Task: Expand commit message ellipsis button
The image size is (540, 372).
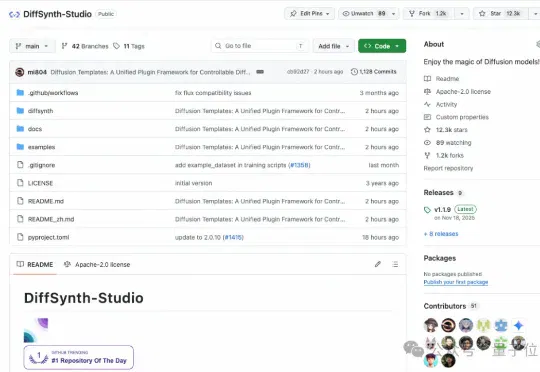Action: 260,72
